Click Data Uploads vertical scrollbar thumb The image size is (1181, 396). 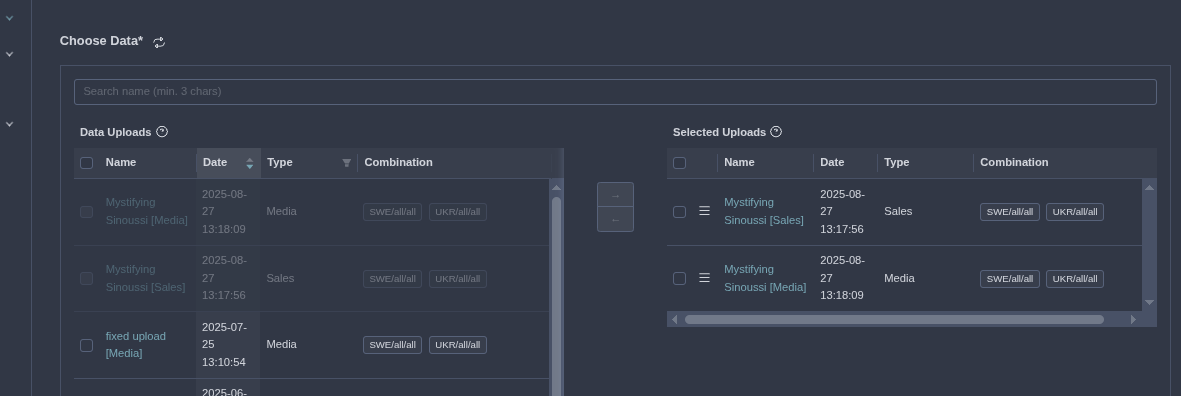point(557,296)
